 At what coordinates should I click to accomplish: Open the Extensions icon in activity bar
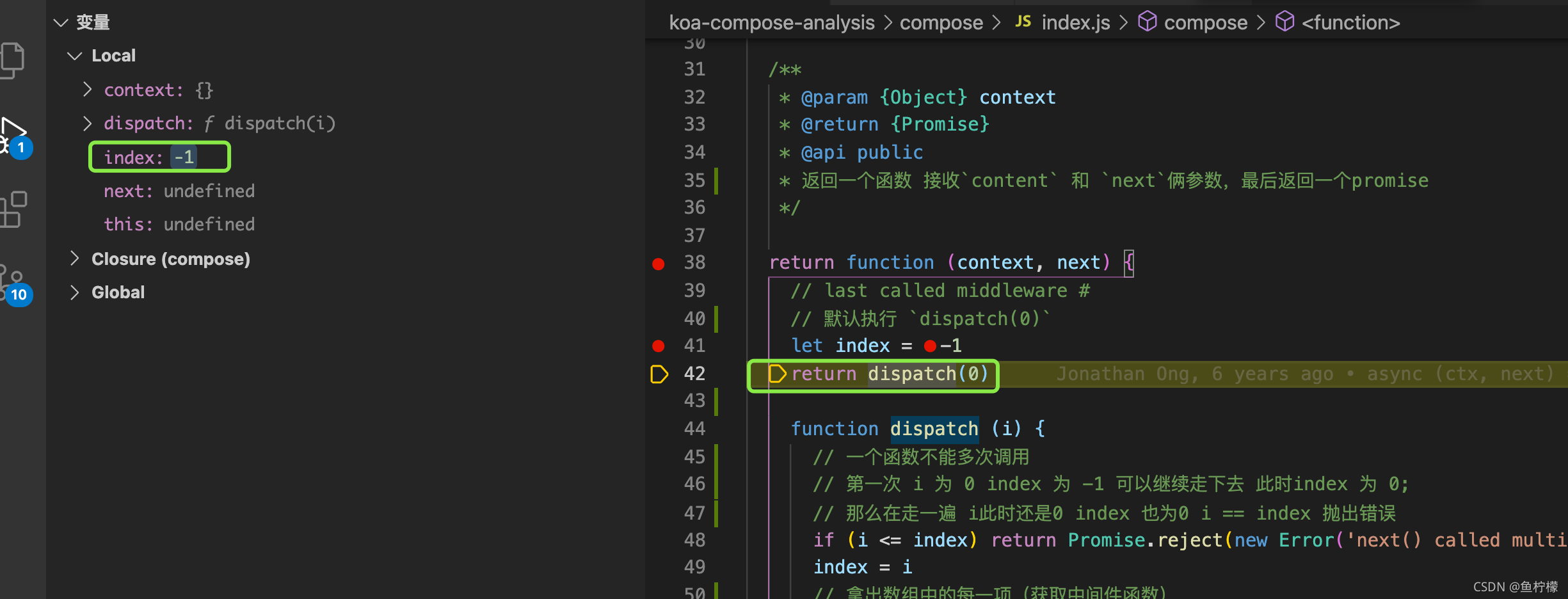click(x=13, y=209)
